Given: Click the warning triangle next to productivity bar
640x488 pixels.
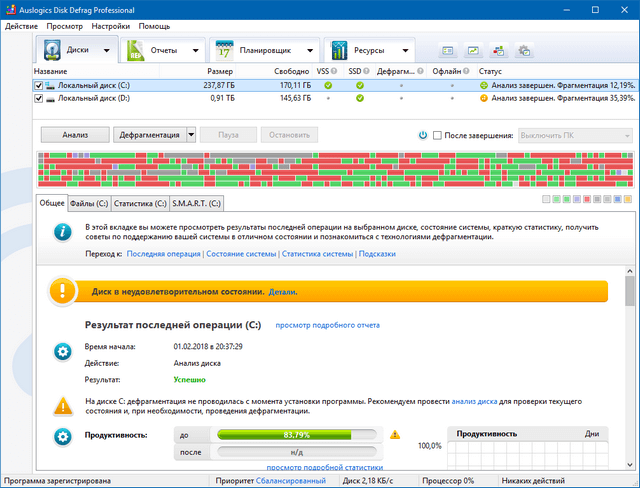Looking at the screenshot, I should pyautogui.click(x=394, y=435).
